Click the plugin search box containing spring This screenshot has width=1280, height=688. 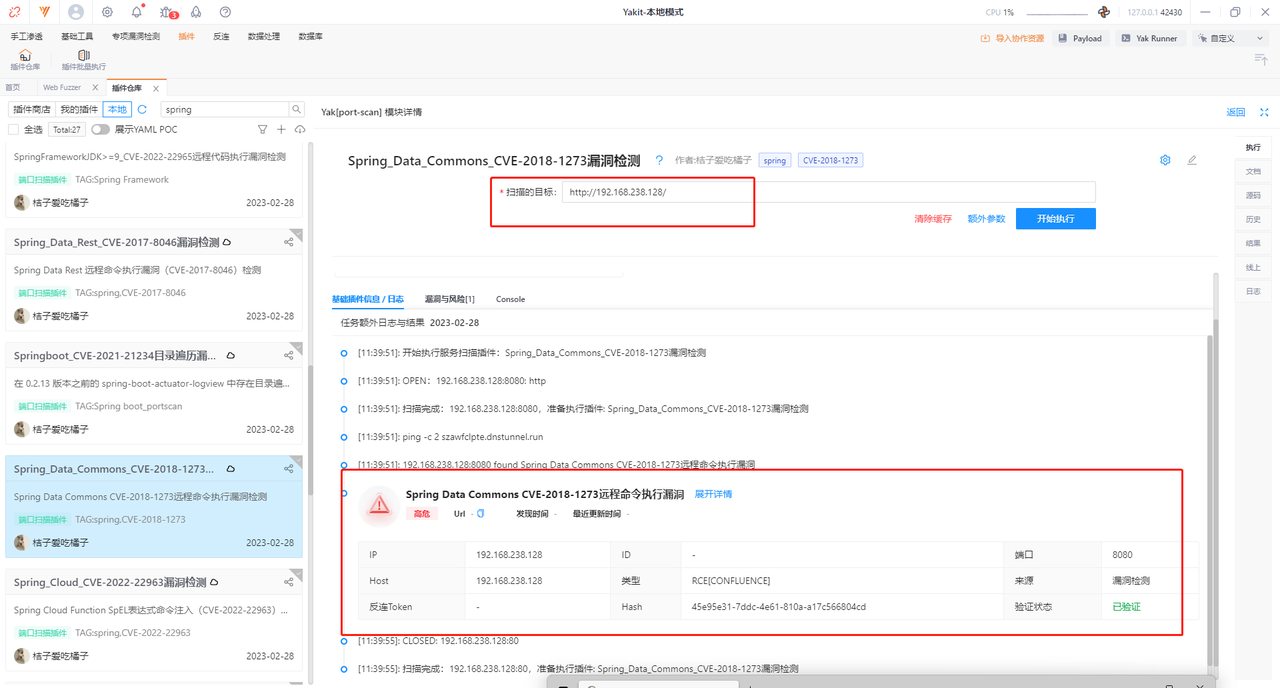point(224,109)
